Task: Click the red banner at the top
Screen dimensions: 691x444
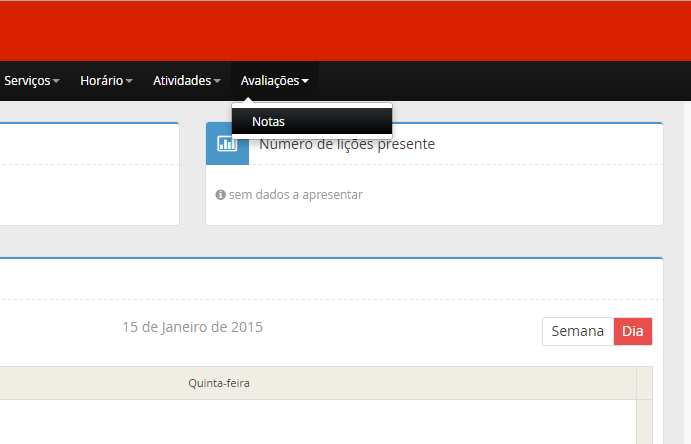Action: (x=345, y=30)
